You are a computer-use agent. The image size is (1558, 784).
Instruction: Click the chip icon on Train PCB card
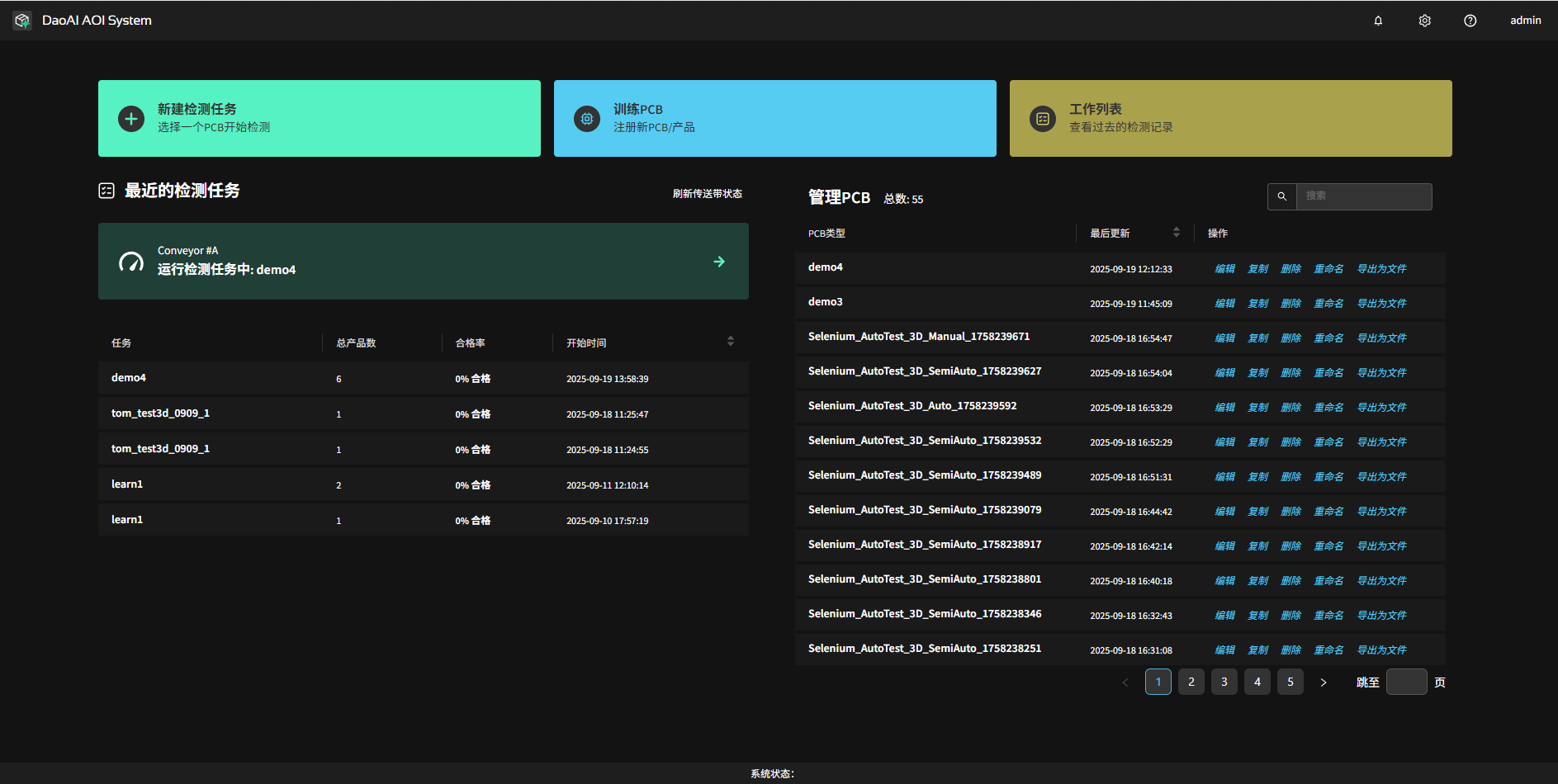(586, 119)
